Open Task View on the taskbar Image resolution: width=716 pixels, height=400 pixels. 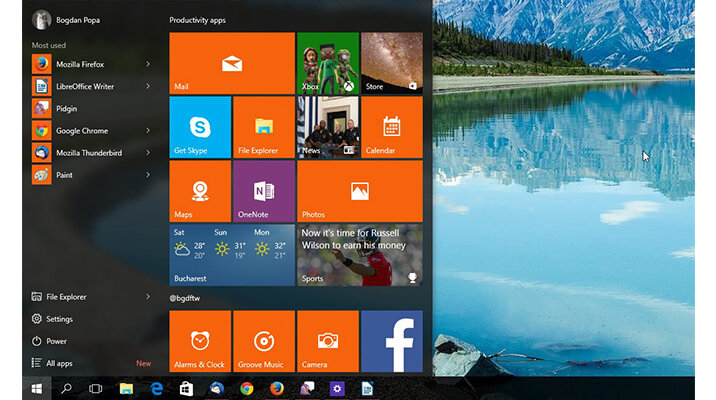(95, 389)
